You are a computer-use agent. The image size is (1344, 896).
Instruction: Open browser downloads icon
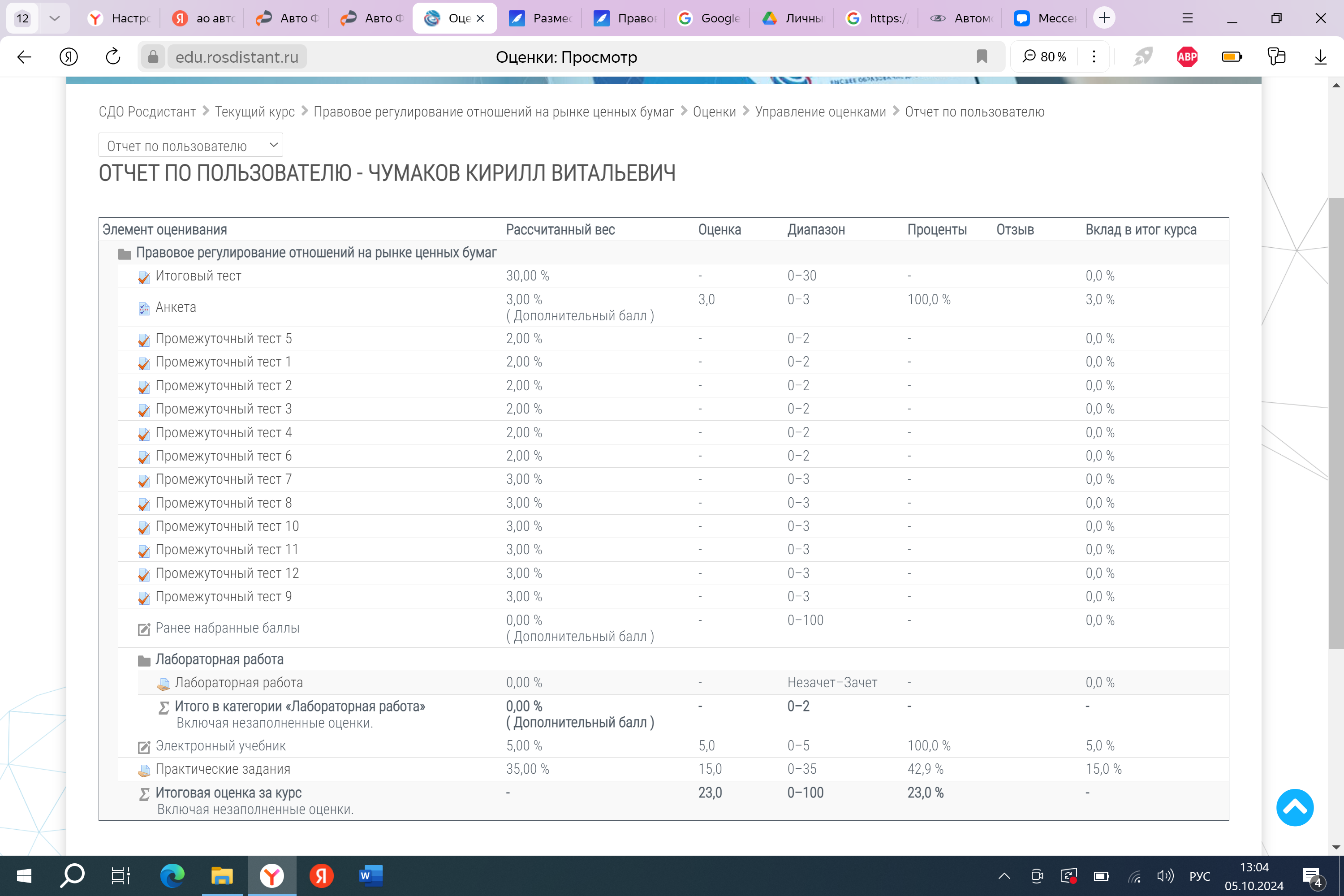[1320, 56]
